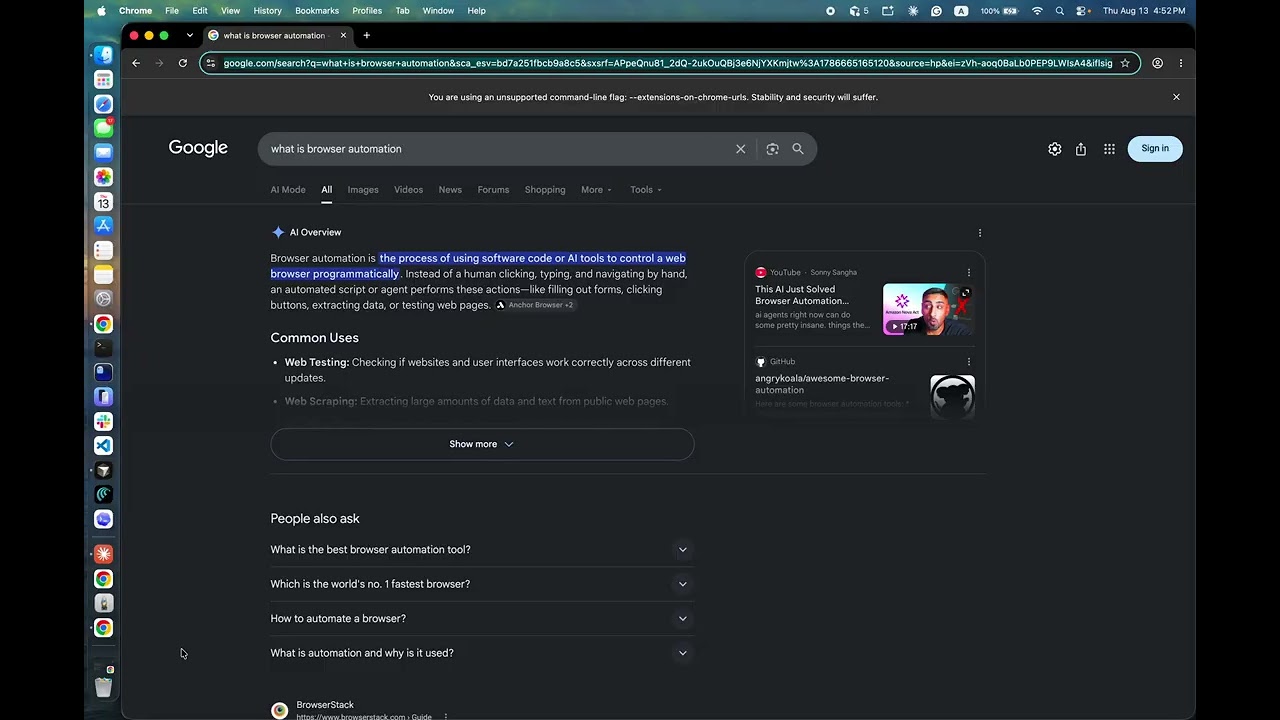Expand 'Which is the world's no. 1 fastest browser?'
1280x720 pixels.
[x=482, y=584]
